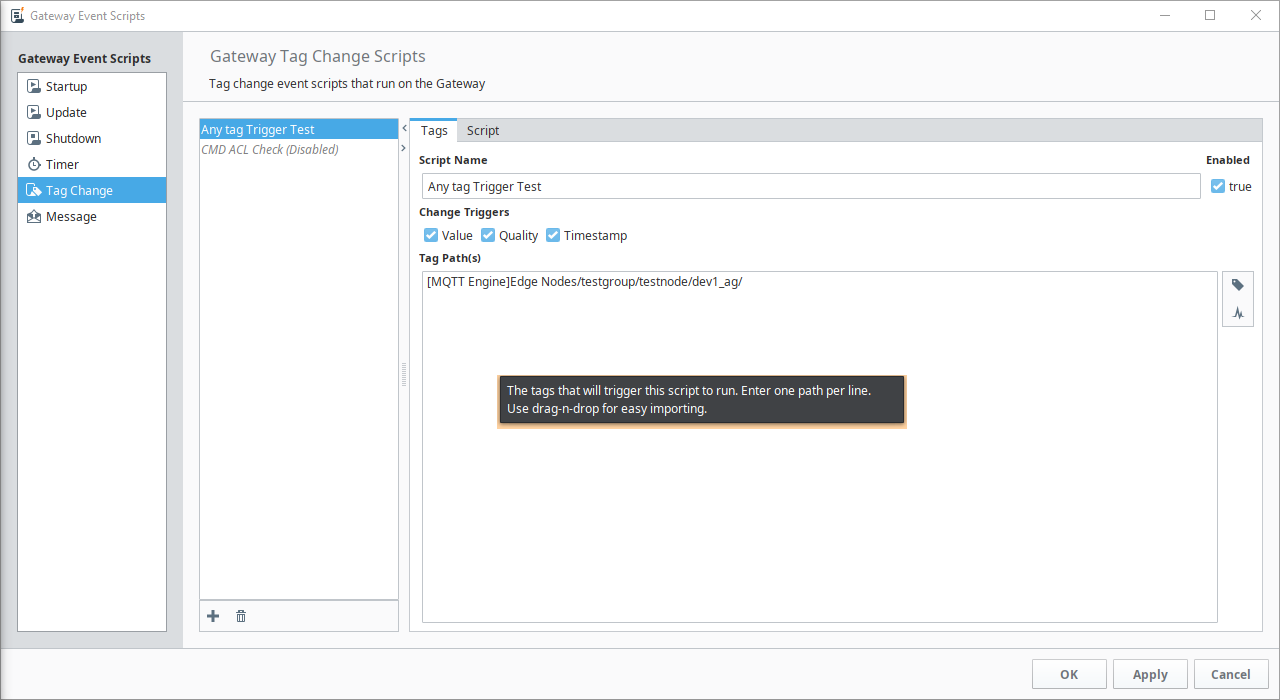Toggle the Quality change trigger checkbox
This screenshot has width=1280, height=700.
pyautogui.click(x=488, y=236)
